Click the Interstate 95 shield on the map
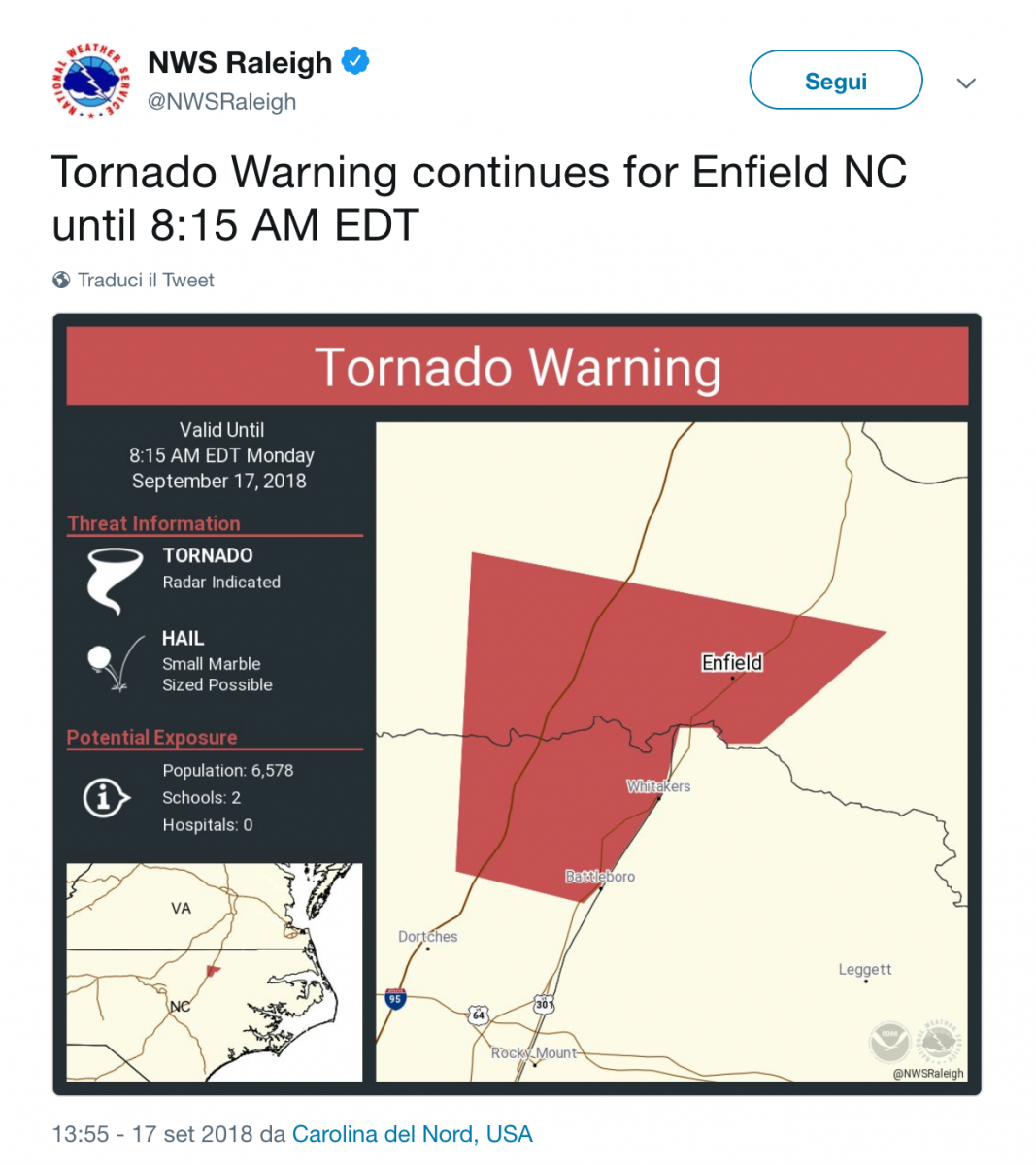Viewport: 1036px width, 1165px height. point(394,999)
